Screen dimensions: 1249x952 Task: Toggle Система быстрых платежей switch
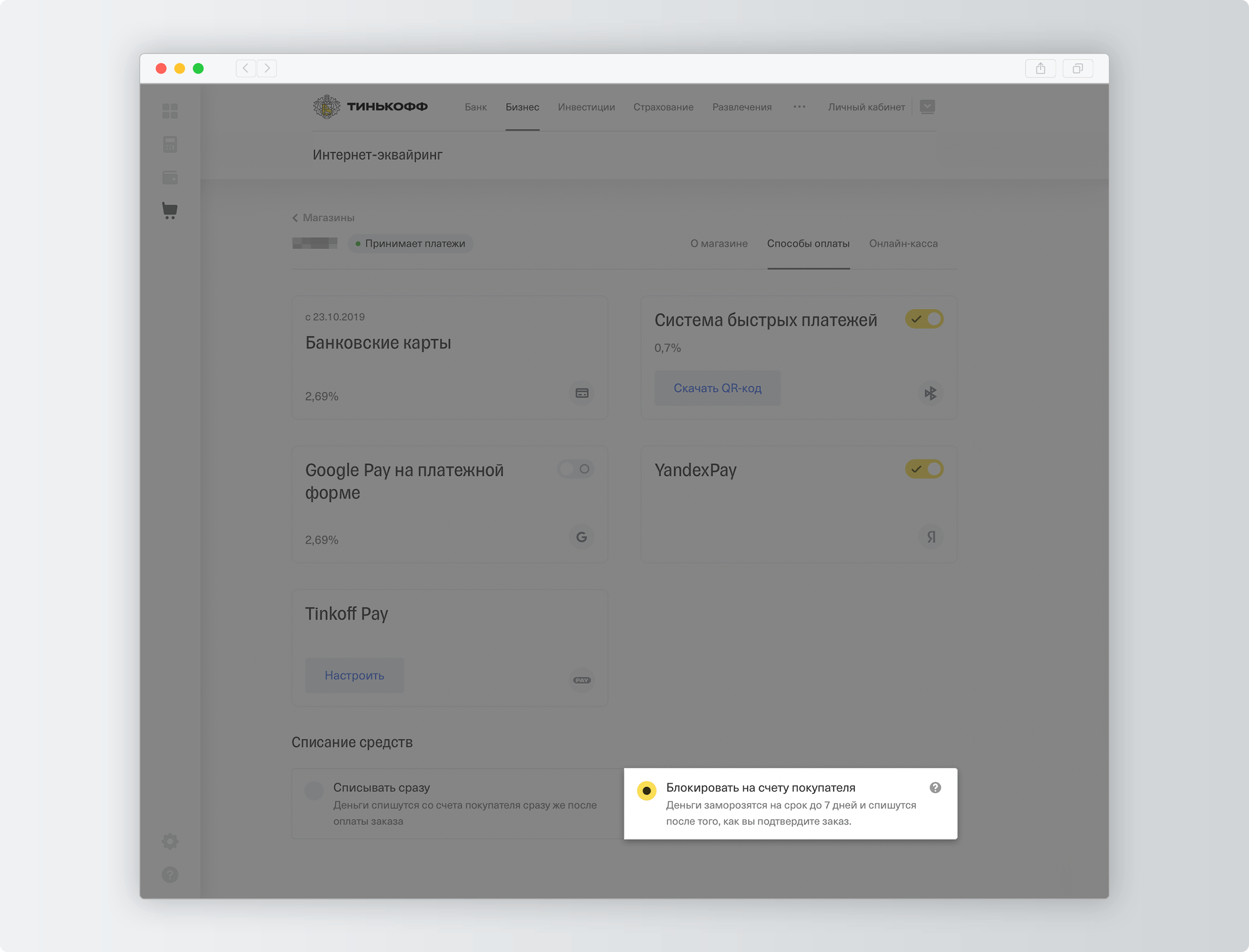925,319
